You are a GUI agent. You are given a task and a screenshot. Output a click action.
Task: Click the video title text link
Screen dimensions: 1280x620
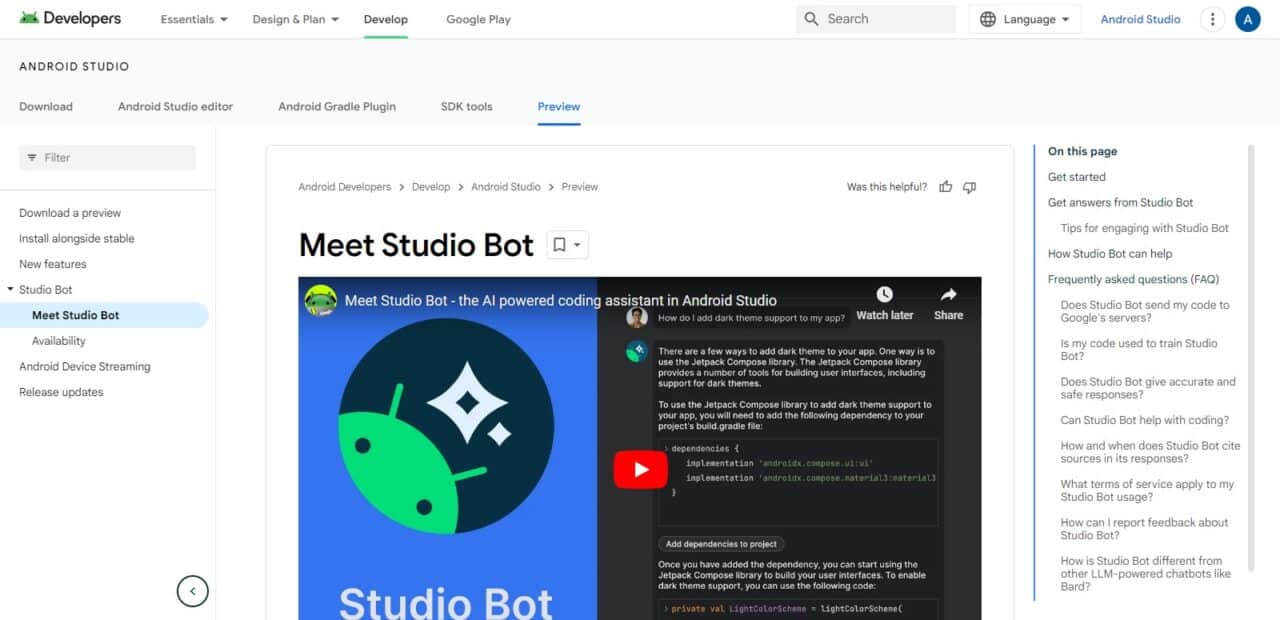tap(561, 300)
